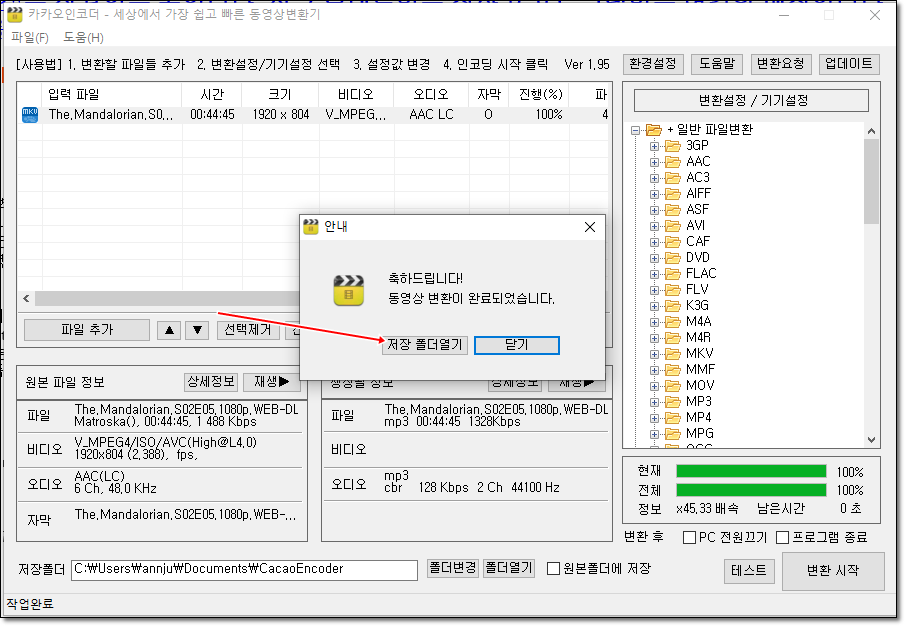Click the 변환요청 button
Screen dimensions: 905x626
(781, 64)
